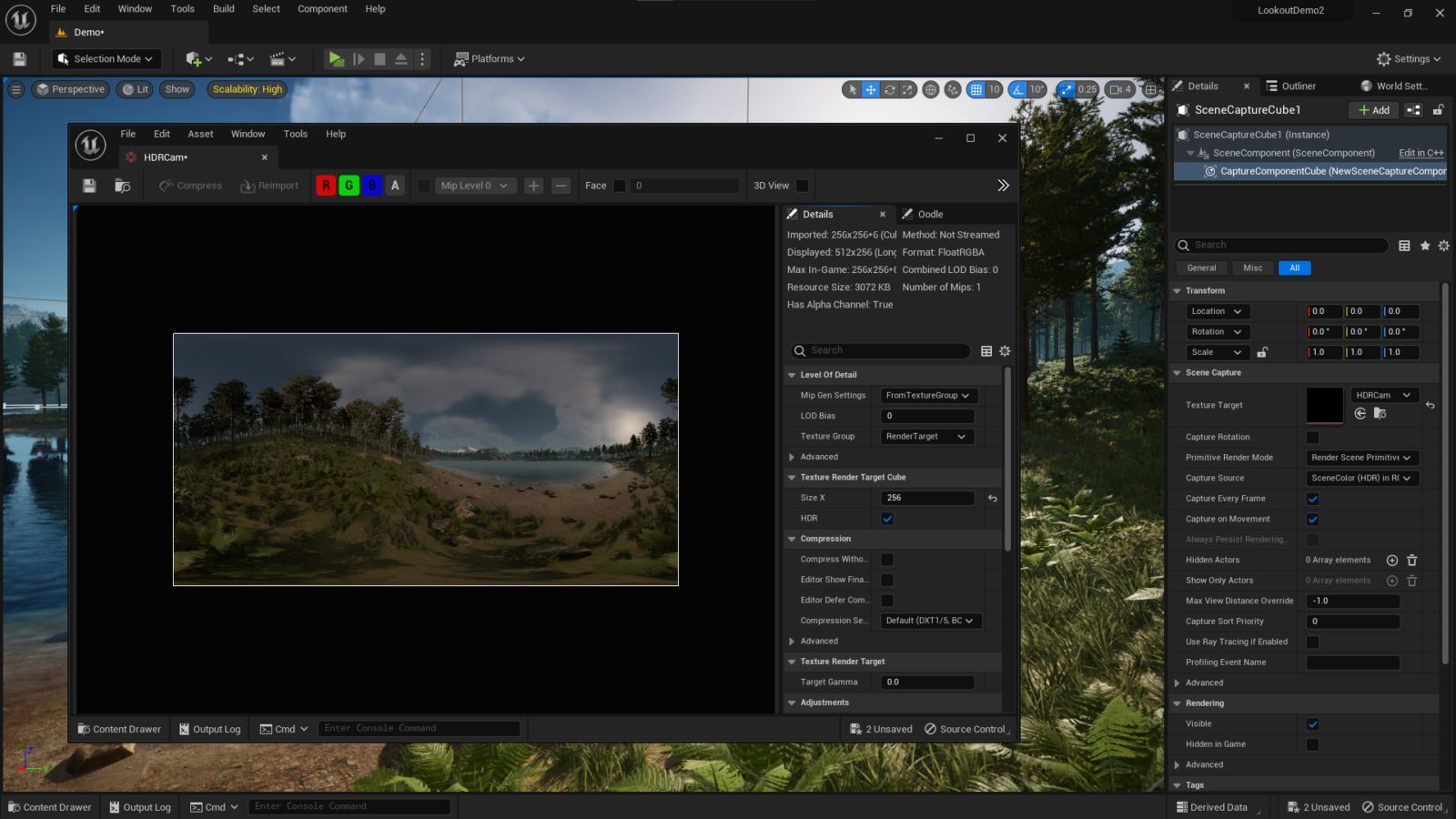Save the HDRCam texture asset
This screenshot has width=1456, height=819.
coord(88,185)
